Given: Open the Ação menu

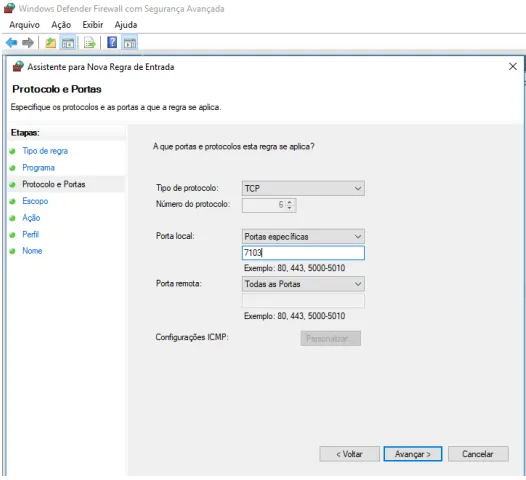Looking at the screenshot, I should [x=61, y=25].
